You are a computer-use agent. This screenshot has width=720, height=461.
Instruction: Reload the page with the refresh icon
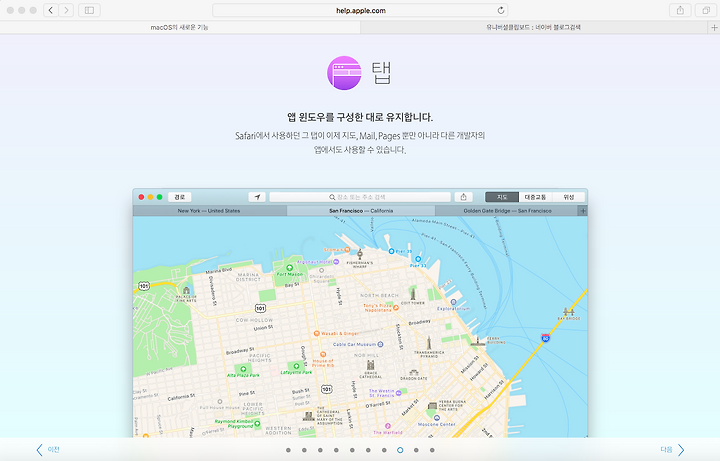[x=501, y=10]
